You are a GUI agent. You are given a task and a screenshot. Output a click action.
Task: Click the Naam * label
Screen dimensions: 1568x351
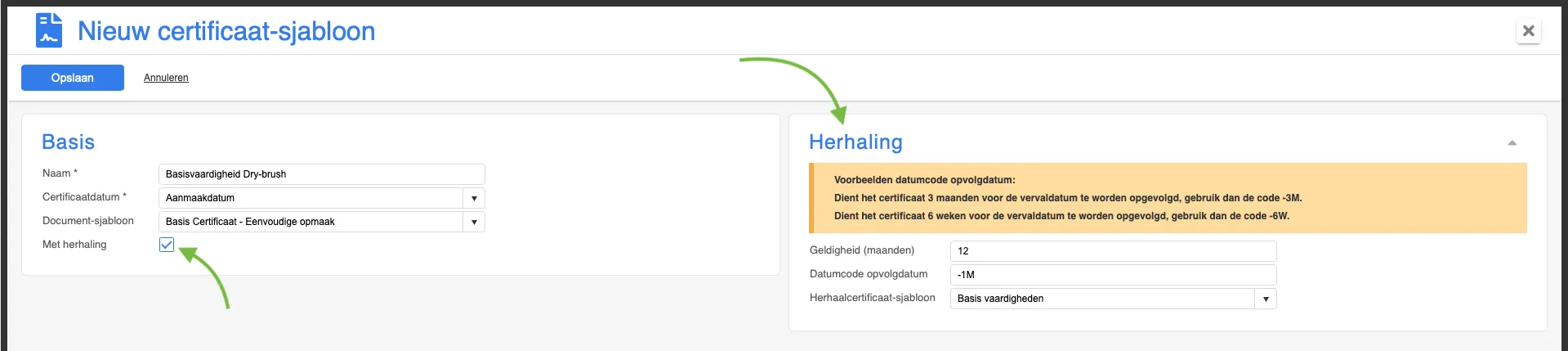[60, 173]
